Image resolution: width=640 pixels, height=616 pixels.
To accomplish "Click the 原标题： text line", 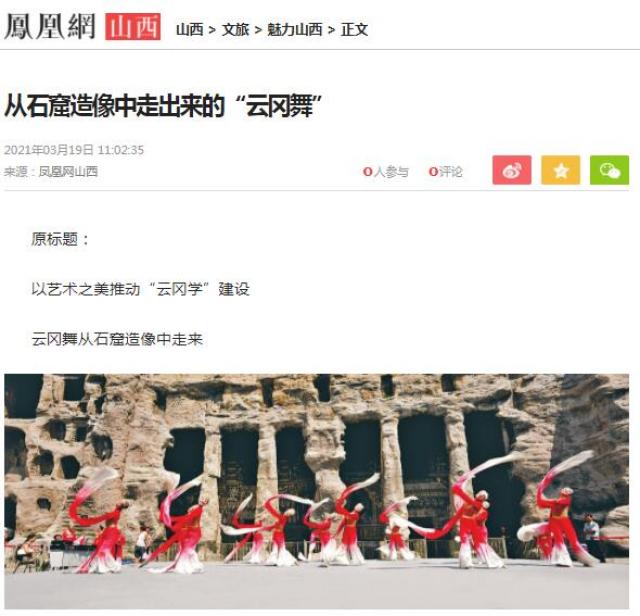I will [x=61, y=239].
